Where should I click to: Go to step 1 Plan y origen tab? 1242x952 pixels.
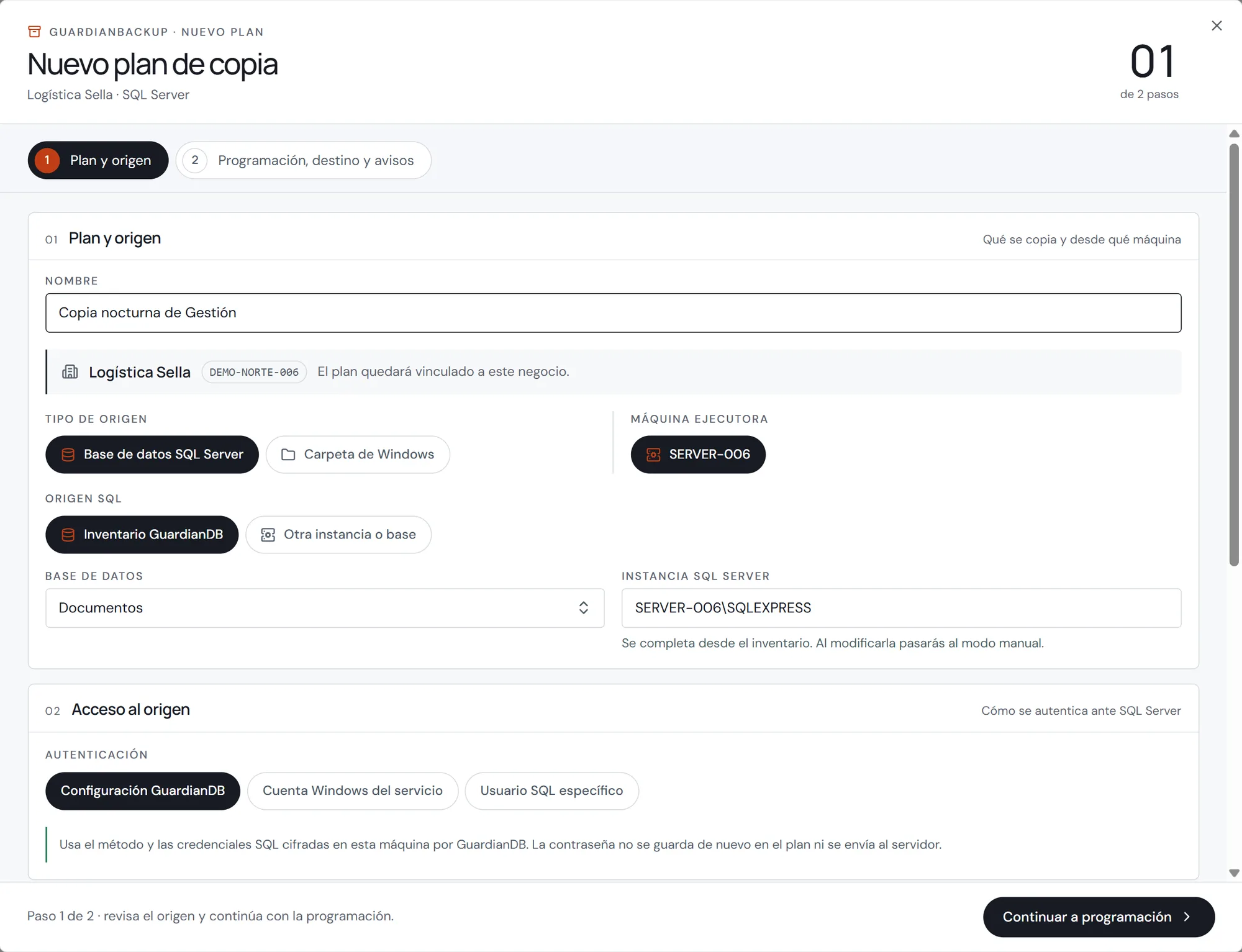click(98, 160)
